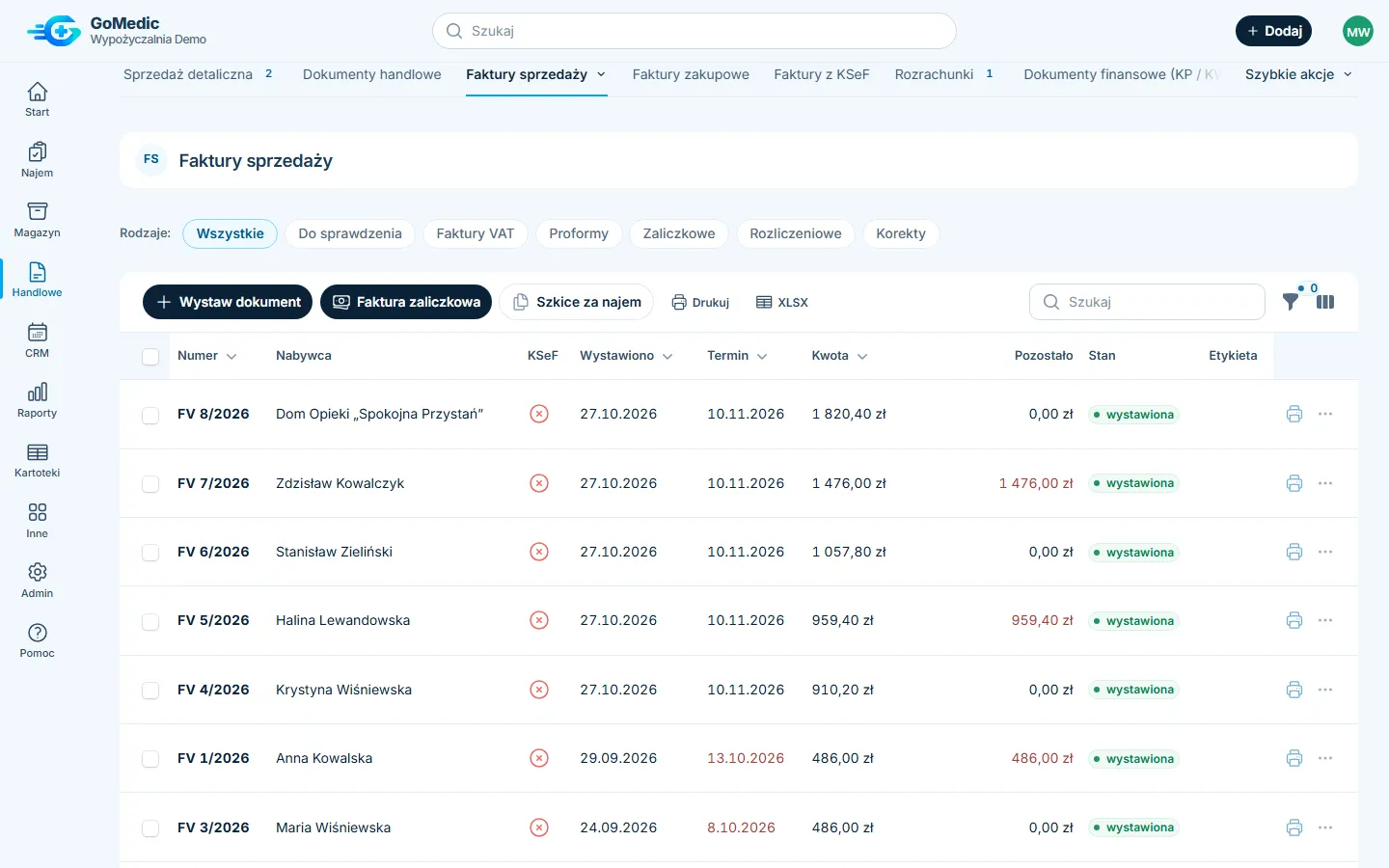Open Kartoteki from the sidebar
Viewport: 1389px width, 868px height.
click(x=37, y=460)
